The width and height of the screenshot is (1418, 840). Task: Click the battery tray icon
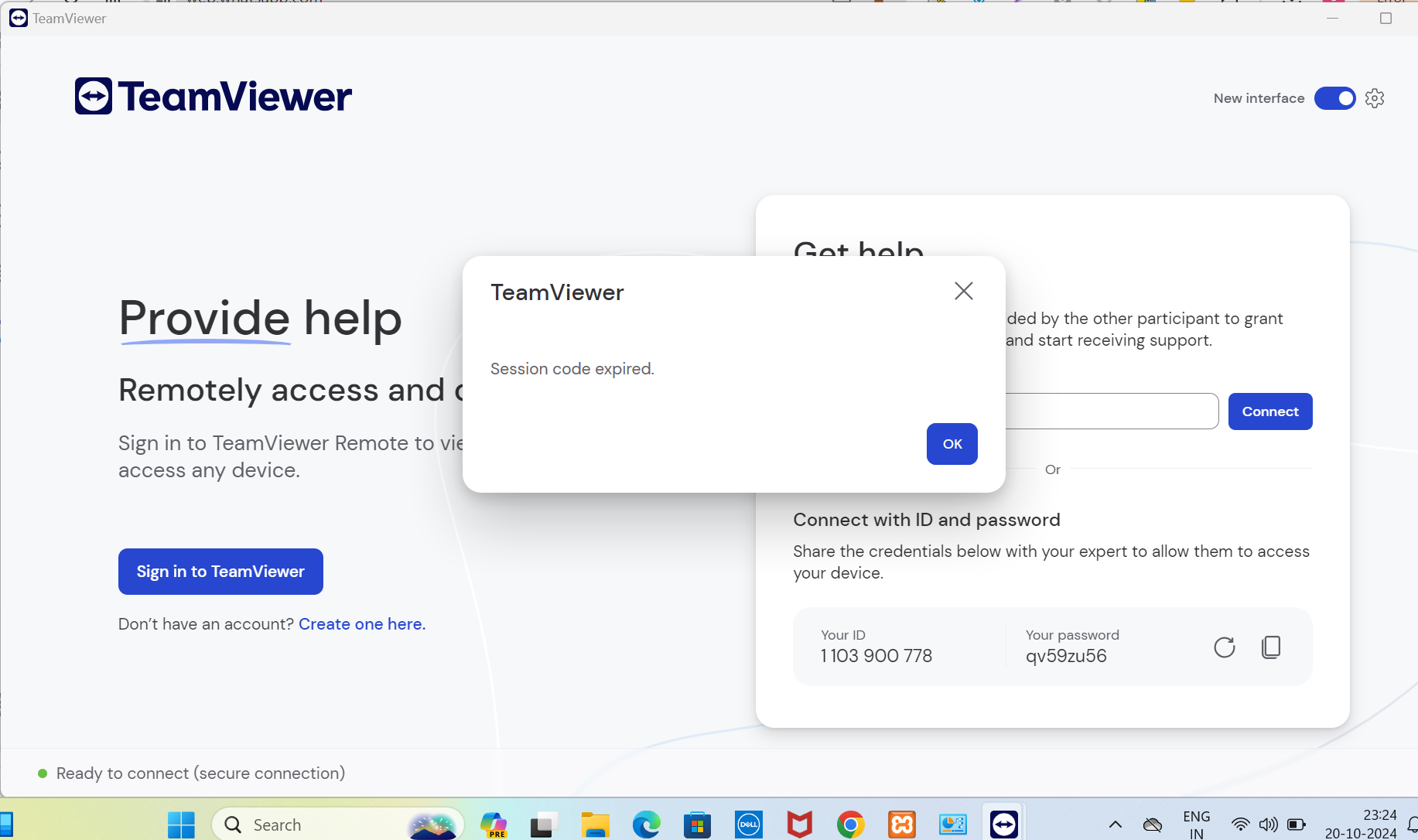pyautogui.click(x=1297, y=825)
